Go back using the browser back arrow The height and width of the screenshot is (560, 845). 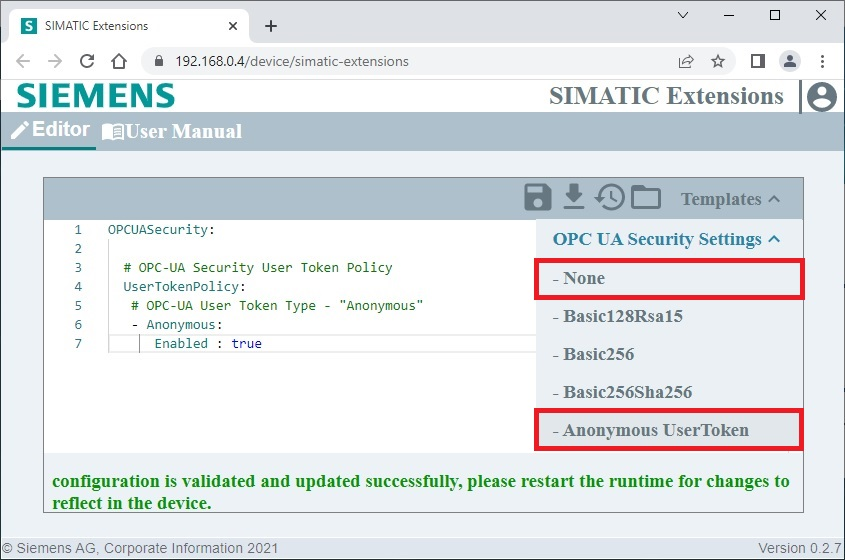click(x=23, y=61)
